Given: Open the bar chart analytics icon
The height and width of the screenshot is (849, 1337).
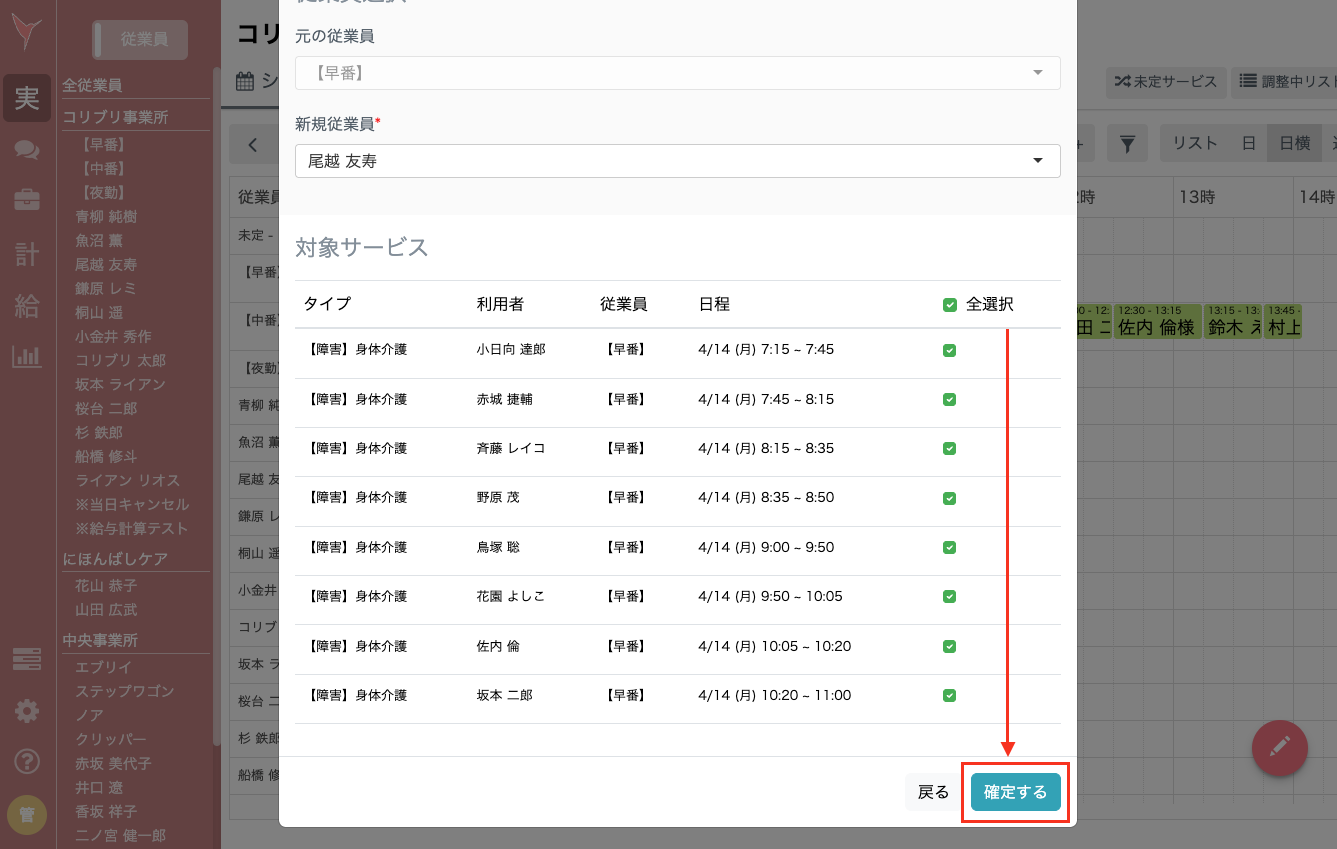Looking at the screenshot, I should tap(27, 354).
